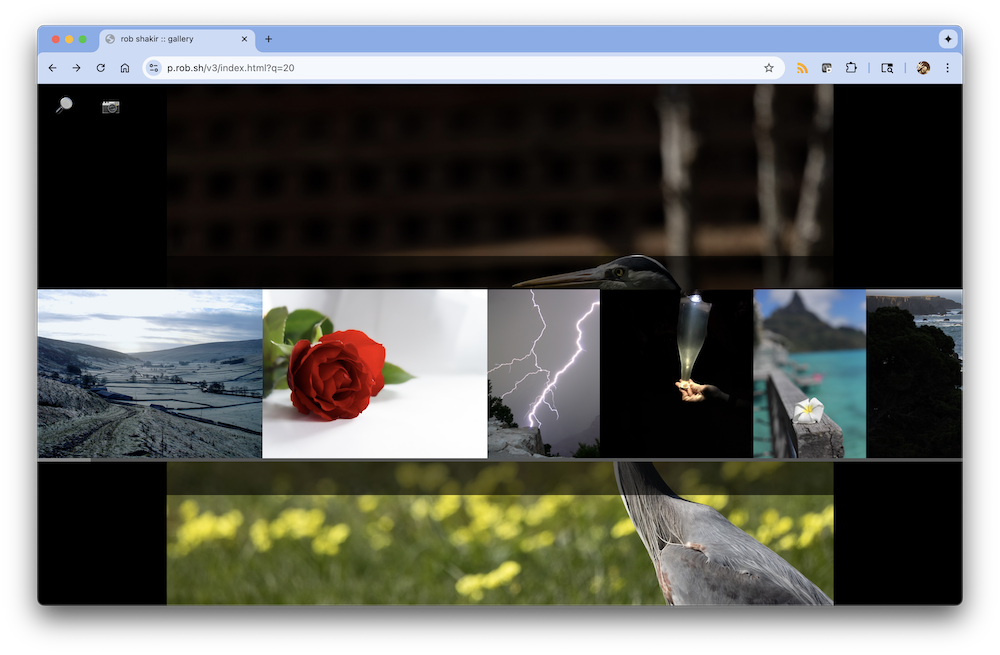1000x655 pixels.
Task: Open the champagne glass thumbnail
Action: (677, 374)
